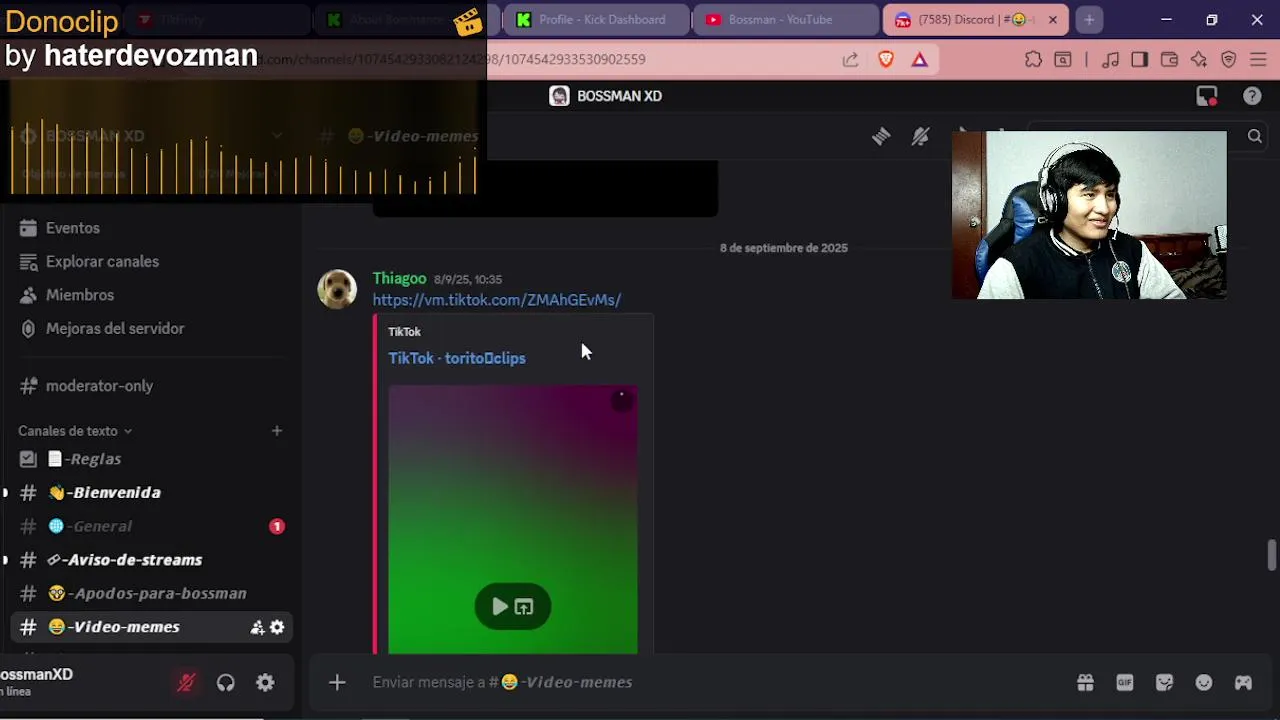Open the Bienvenida channel
This screenshot has height=720, width=1280.
tap(150, 492)
